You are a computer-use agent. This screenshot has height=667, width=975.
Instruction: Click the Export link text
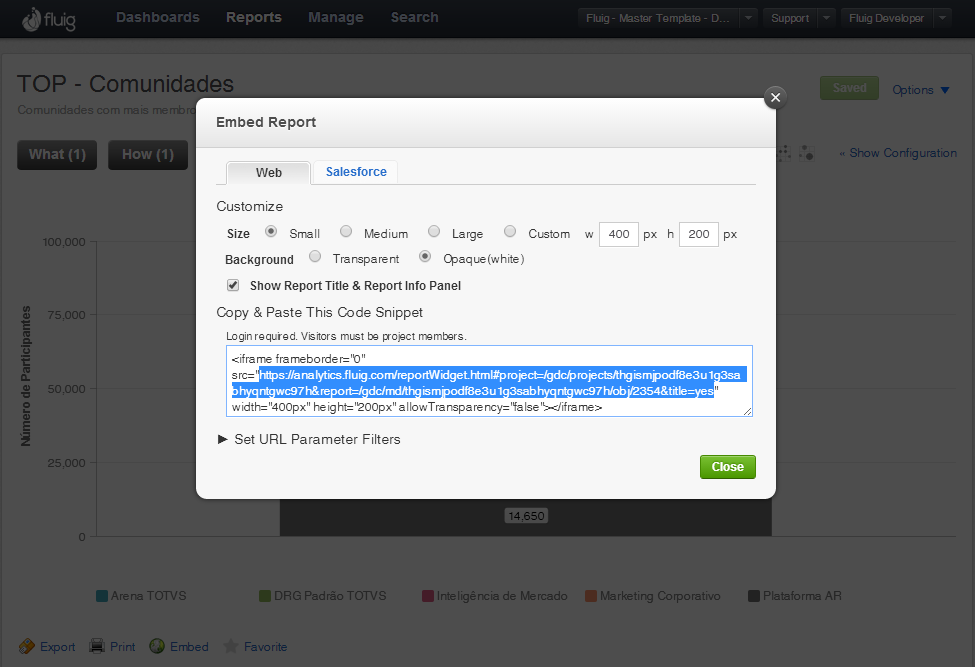point(58,647)
